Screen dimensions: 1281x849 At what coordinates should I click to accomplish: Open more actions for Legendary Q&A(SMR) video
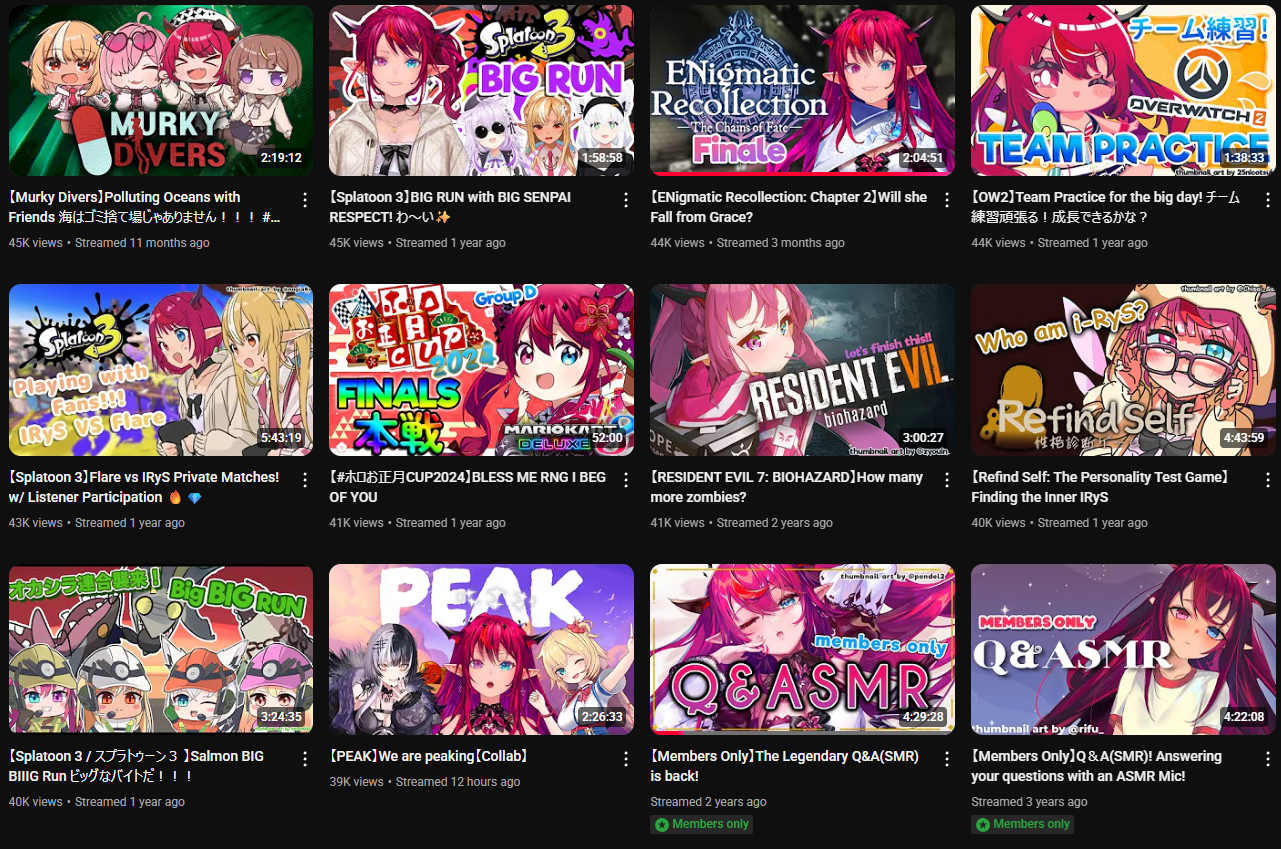tap(947, 759)
